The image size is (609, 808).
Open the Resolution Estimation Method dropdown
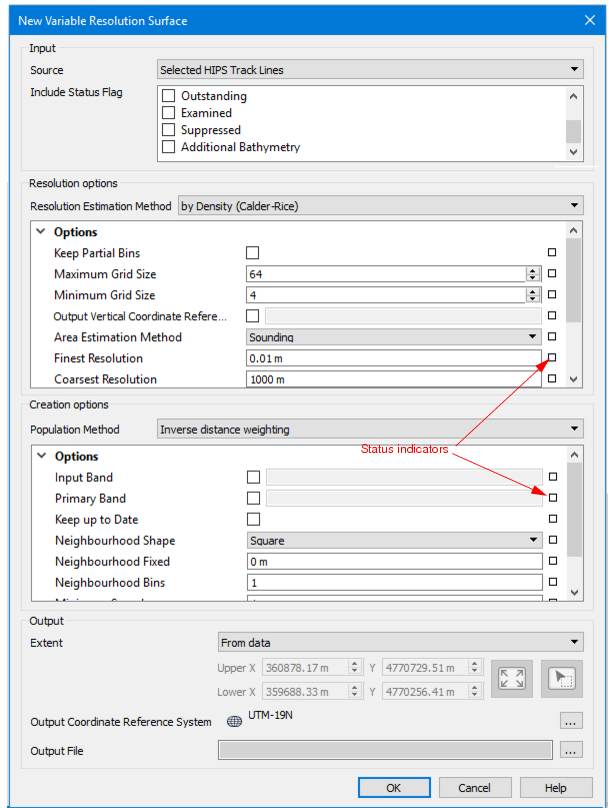[380, 206]
